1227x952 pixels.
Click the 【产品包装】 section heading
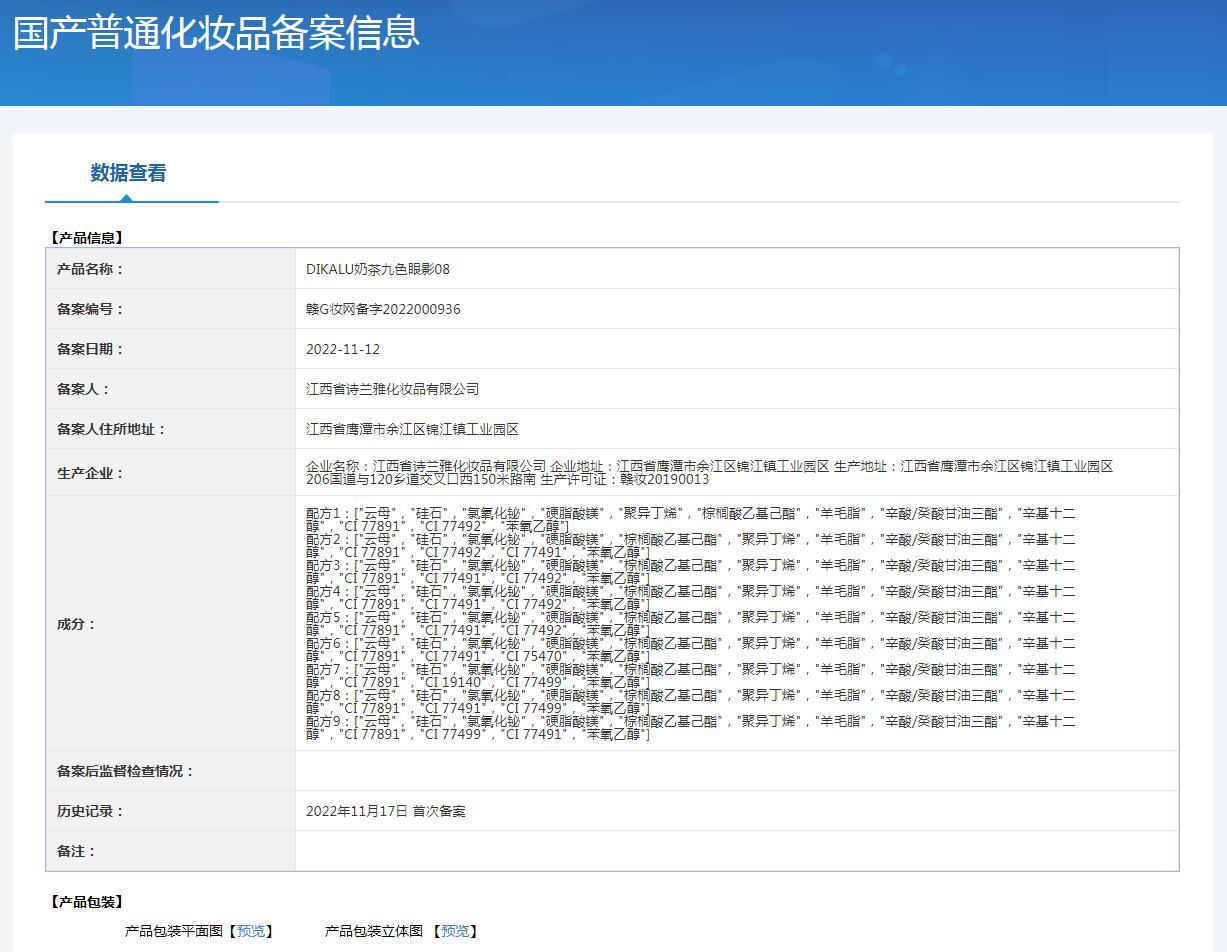[x=86, y=902]
